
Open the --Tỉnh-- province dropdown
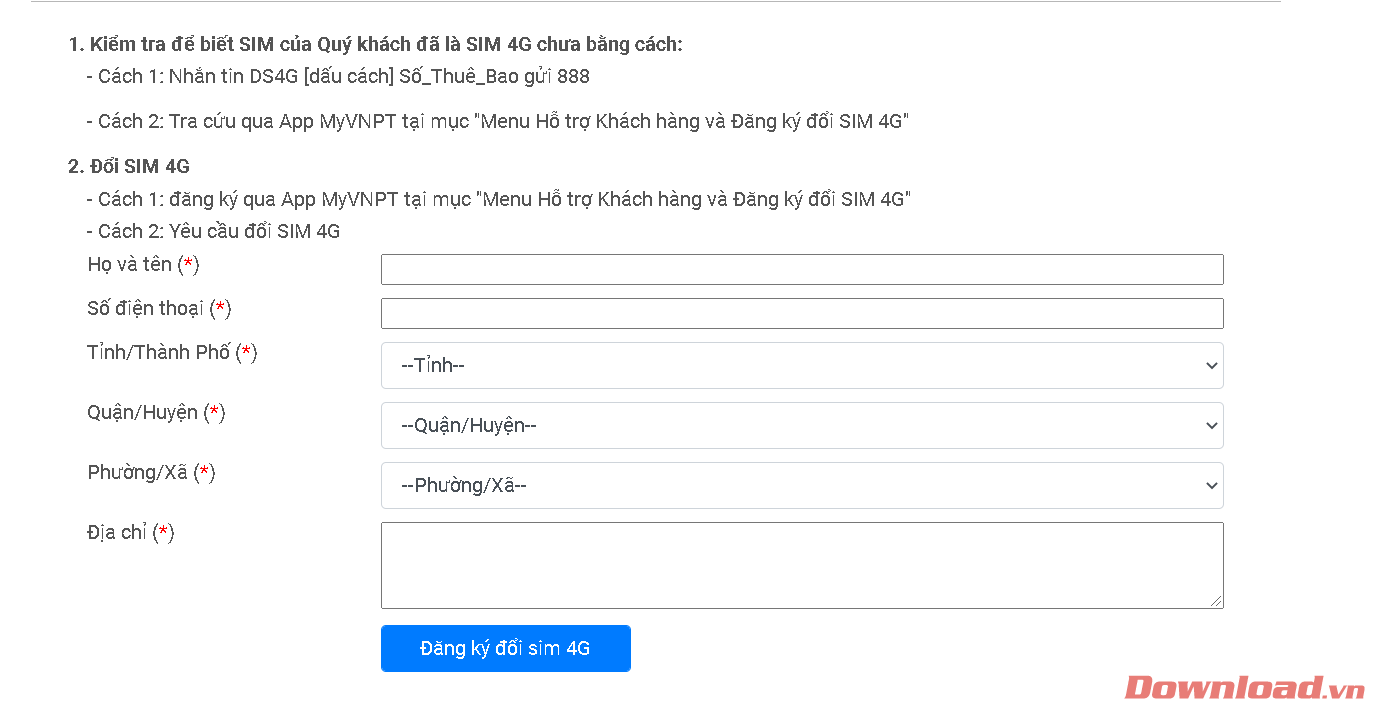tap(801, 366)
